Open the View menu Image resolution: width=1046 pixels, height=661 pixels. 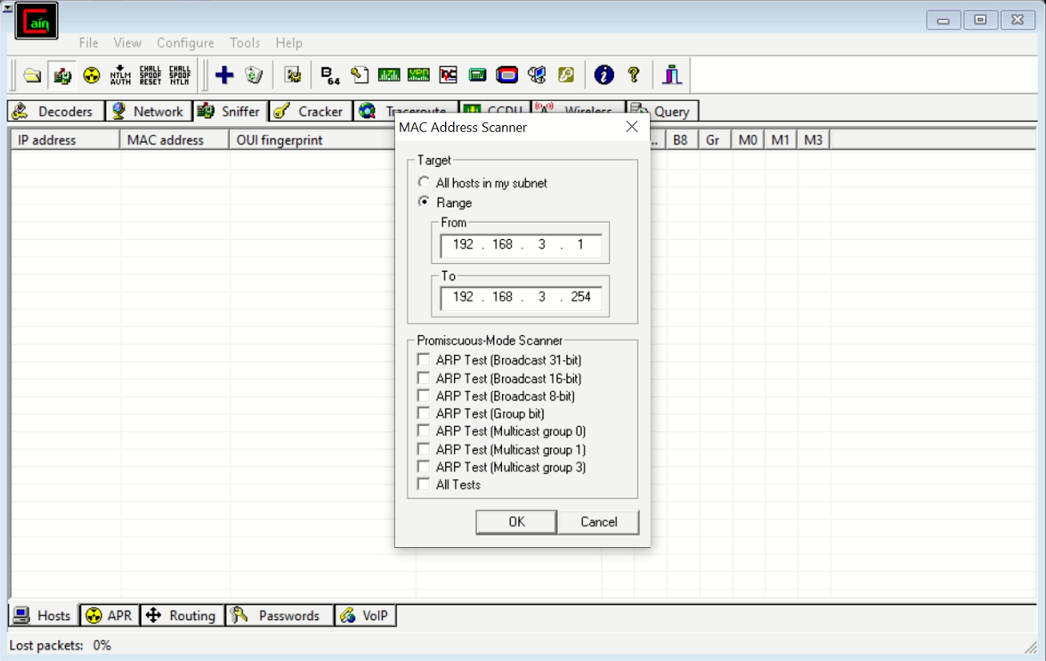pyautogui.click(x=127, y=43)
